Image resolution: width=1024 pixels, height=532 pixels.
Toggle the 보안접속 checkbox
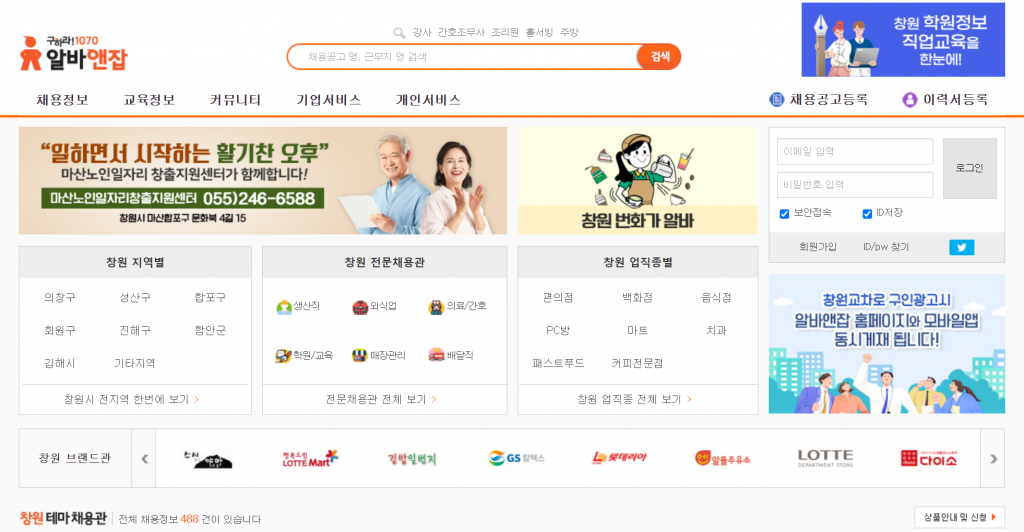coord(784,214)
